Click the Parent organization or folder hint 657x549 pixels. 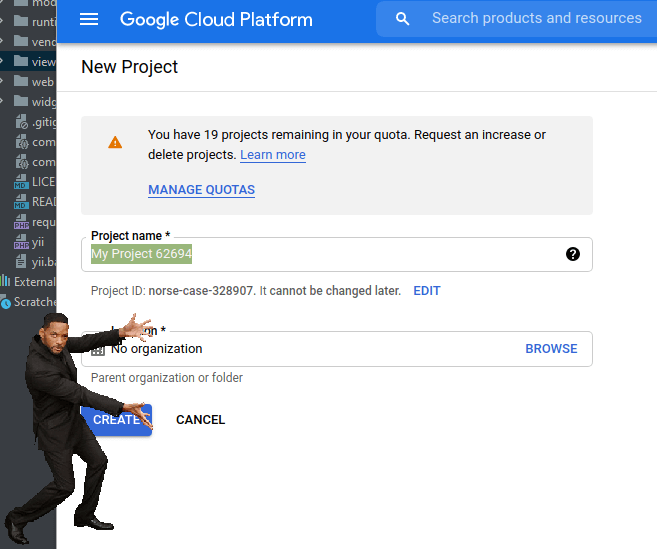tap(167, 378)
